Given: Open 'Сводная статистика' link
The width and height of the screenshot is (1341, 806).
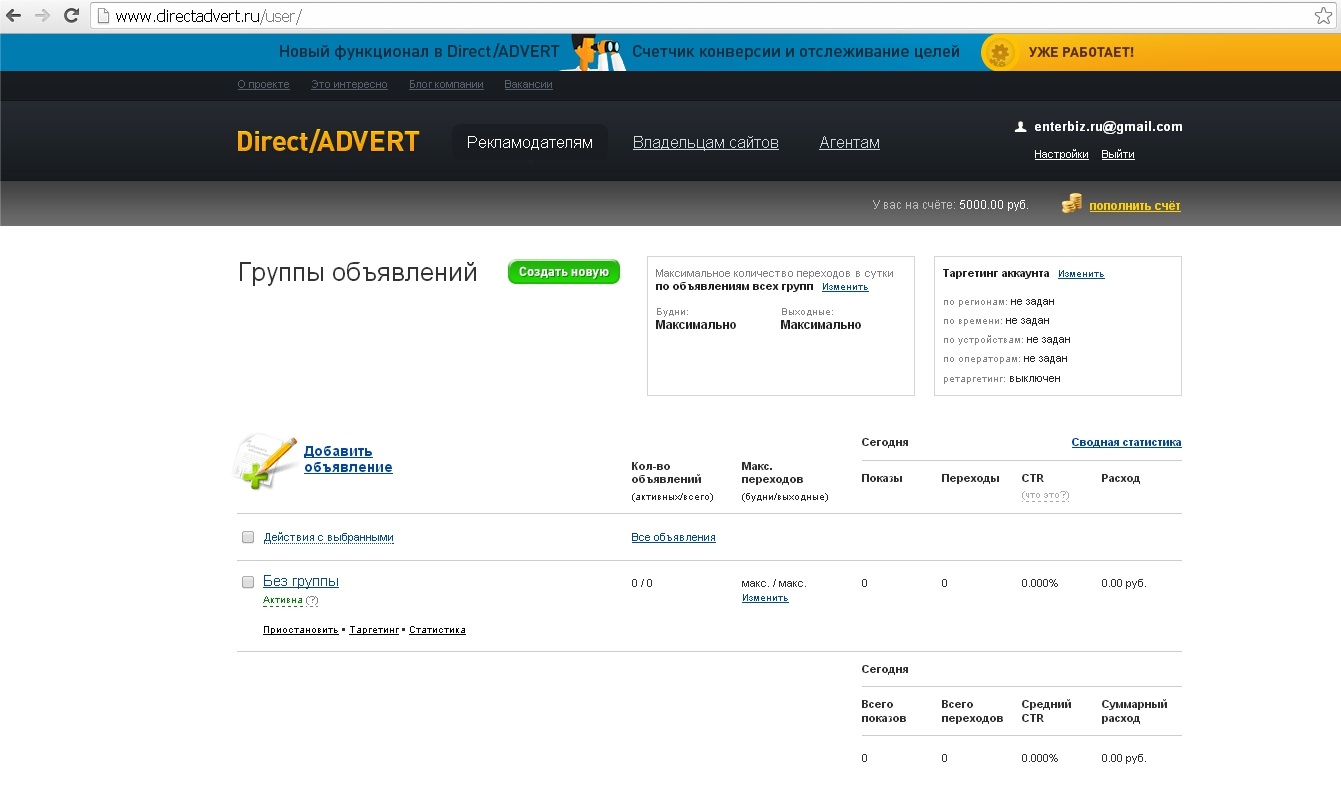Looking at the screenshot, I should (1126, 442).
